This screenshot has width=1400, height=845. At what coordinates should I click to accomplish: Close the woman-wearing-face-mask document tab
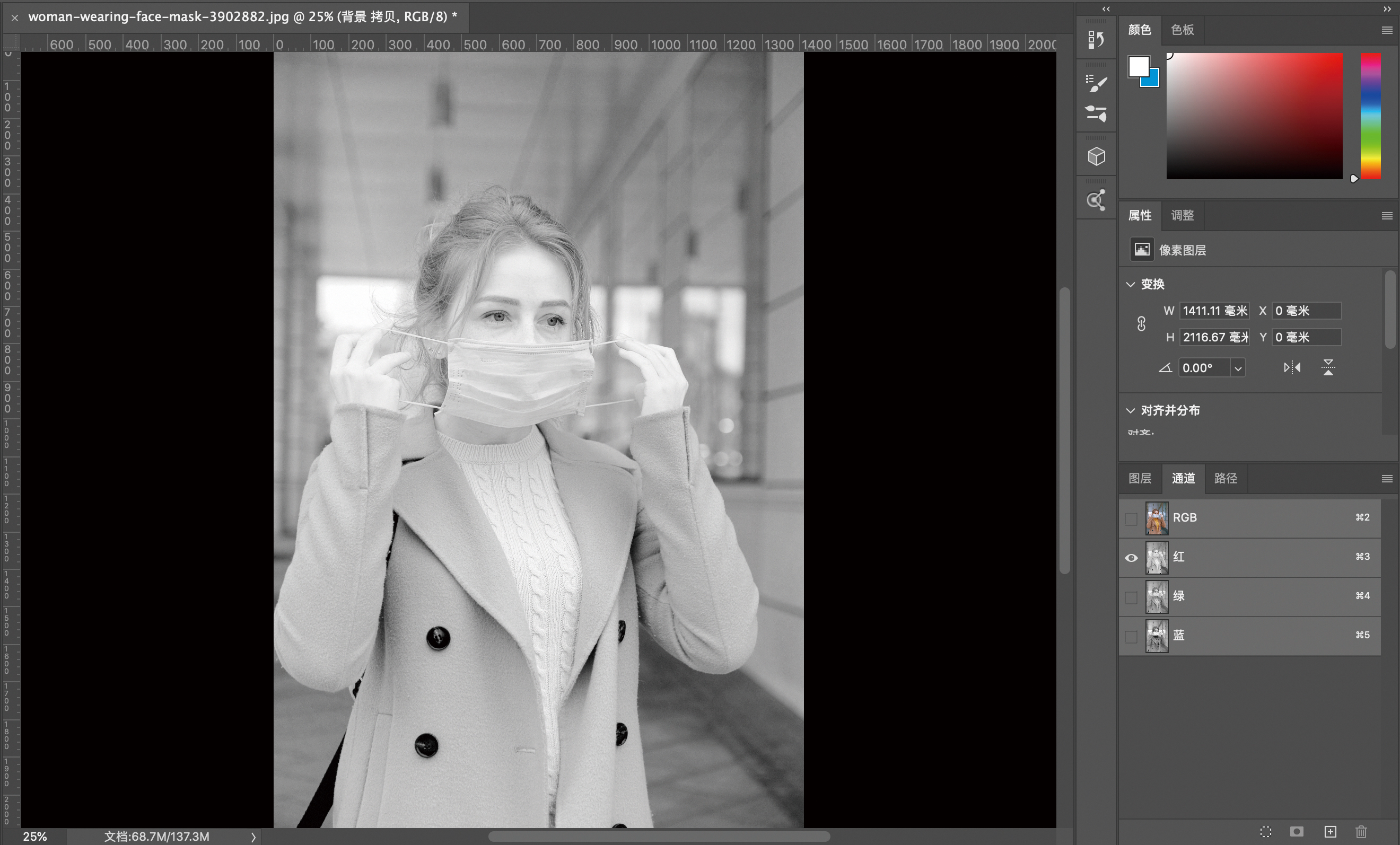tap(15, 17)
